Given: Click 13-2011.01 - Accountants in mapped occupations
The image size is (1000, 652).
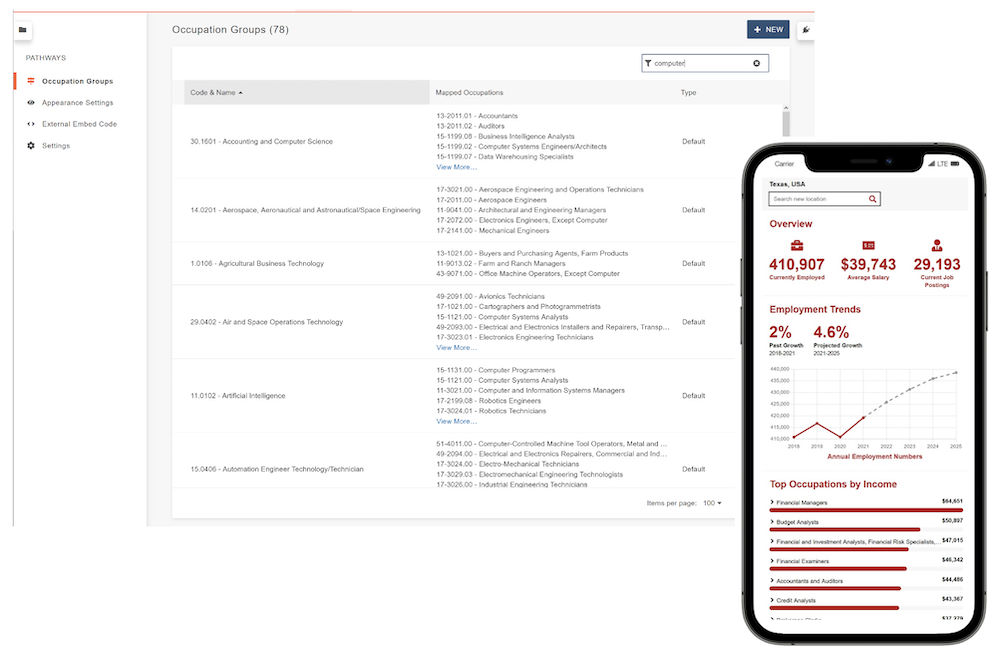Looking at the screenshot, I should [x=477, y=116].
